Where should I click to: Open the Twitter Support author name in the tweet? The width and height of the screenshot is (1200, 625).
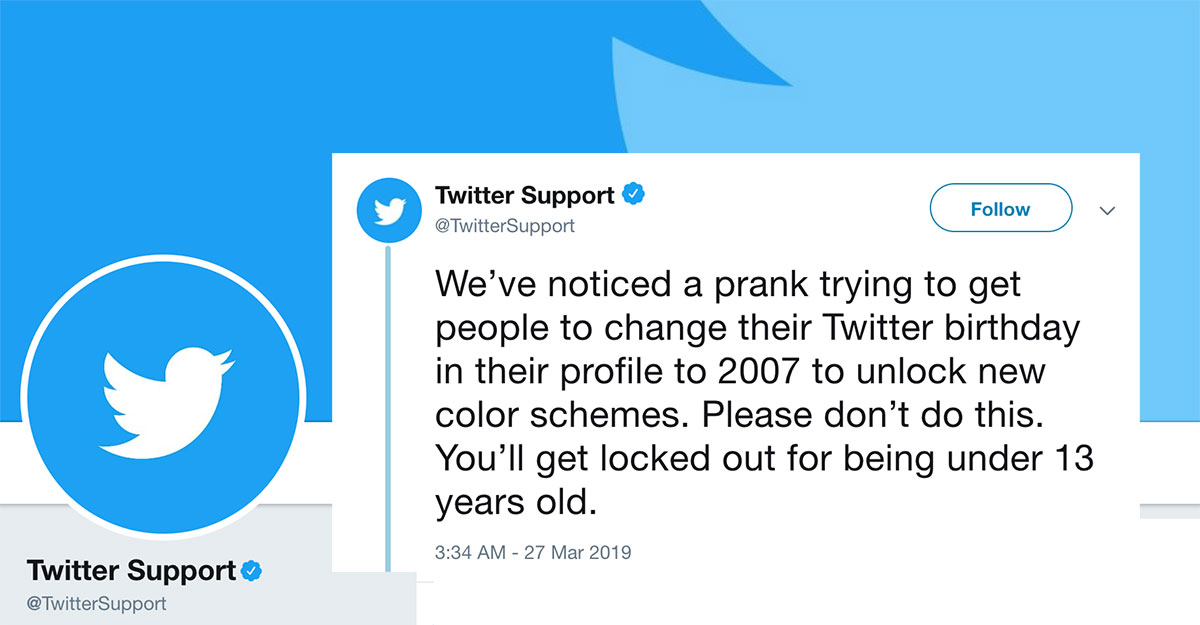pyautogui.click(x=525, y=194)
